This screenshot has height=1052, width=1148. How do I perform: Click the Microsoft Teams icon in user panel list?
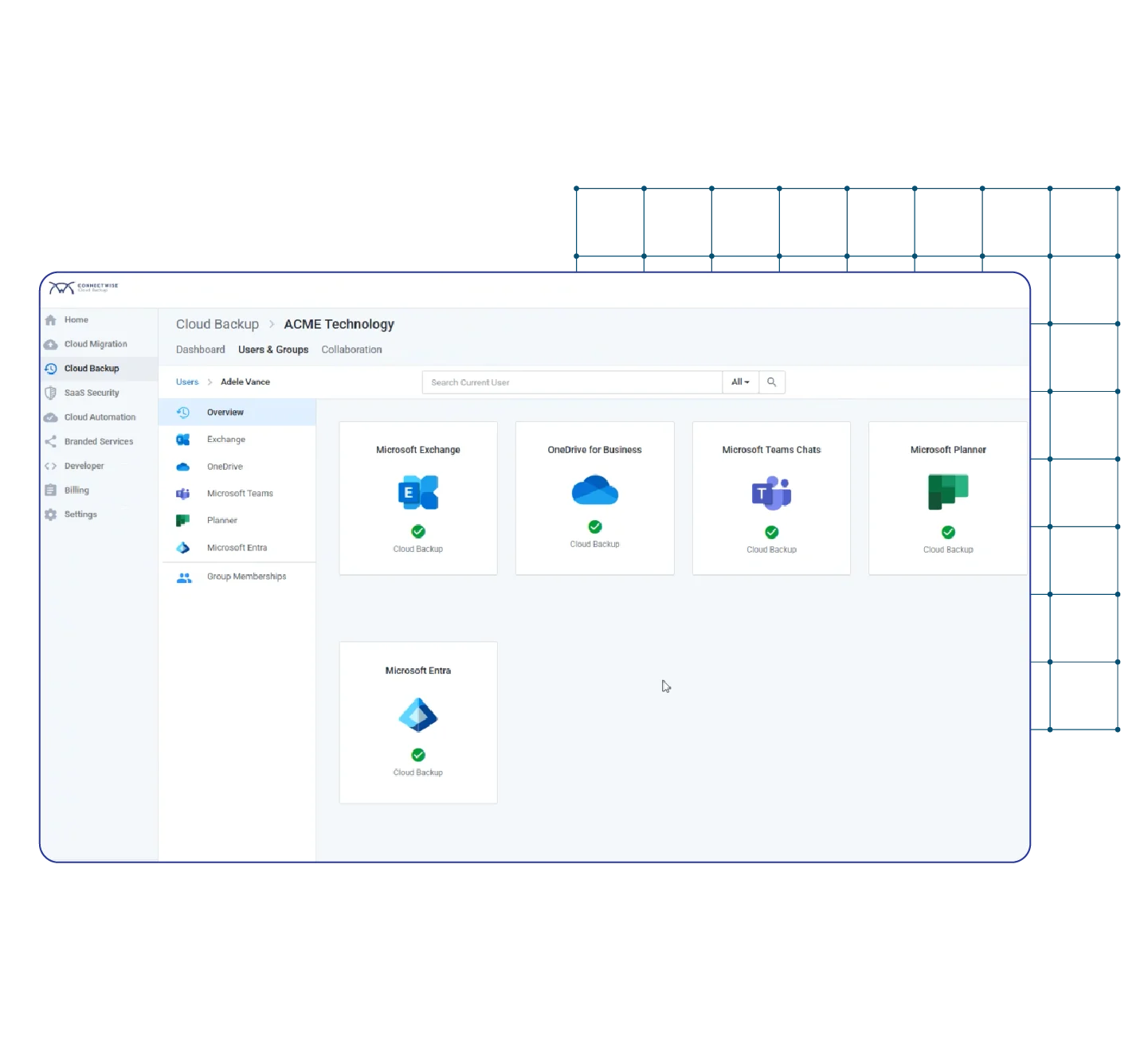[x=183, y=494]
